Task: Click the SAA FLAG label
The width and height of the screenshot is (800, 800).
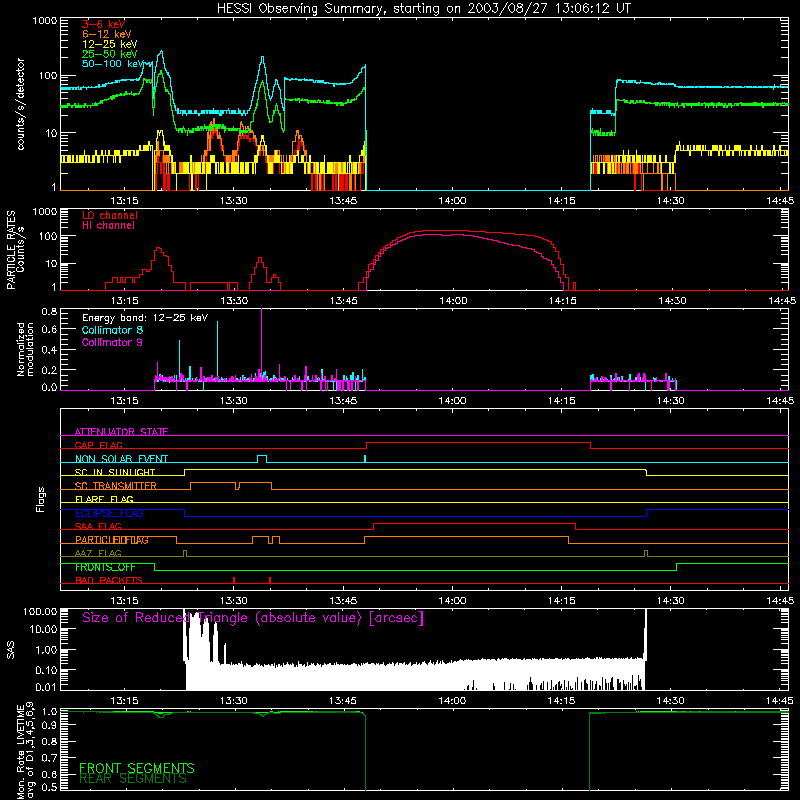Action: tap(98, 526)
